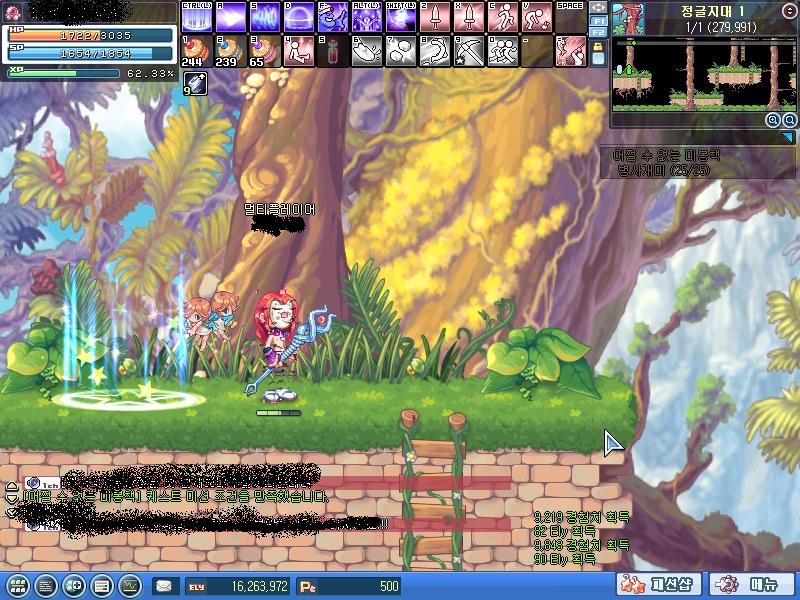Open the first round icon in bottom bar

16,586
